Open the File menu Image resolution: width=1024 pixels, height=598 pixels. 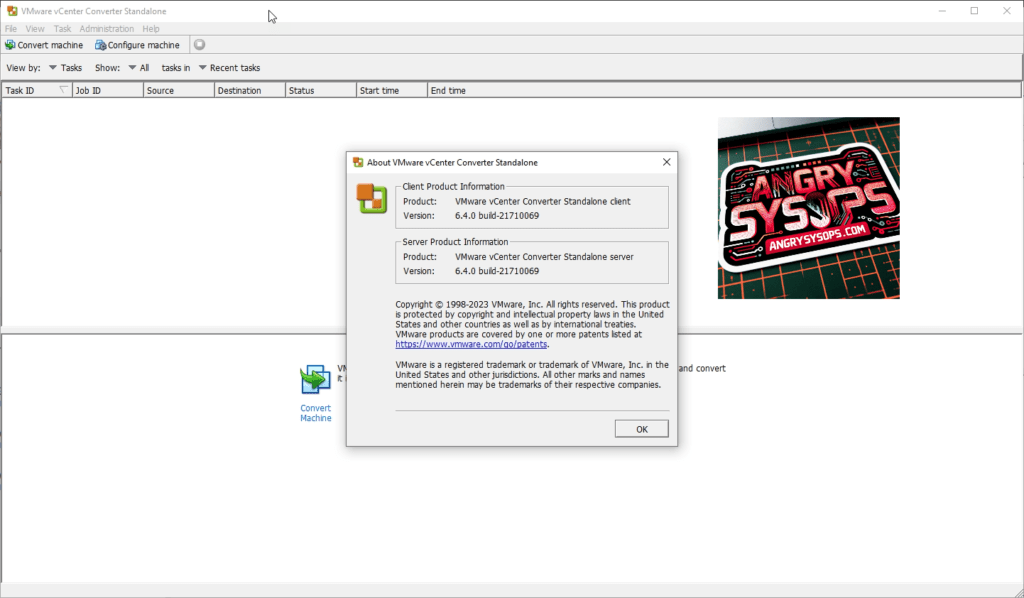(11, 29)
